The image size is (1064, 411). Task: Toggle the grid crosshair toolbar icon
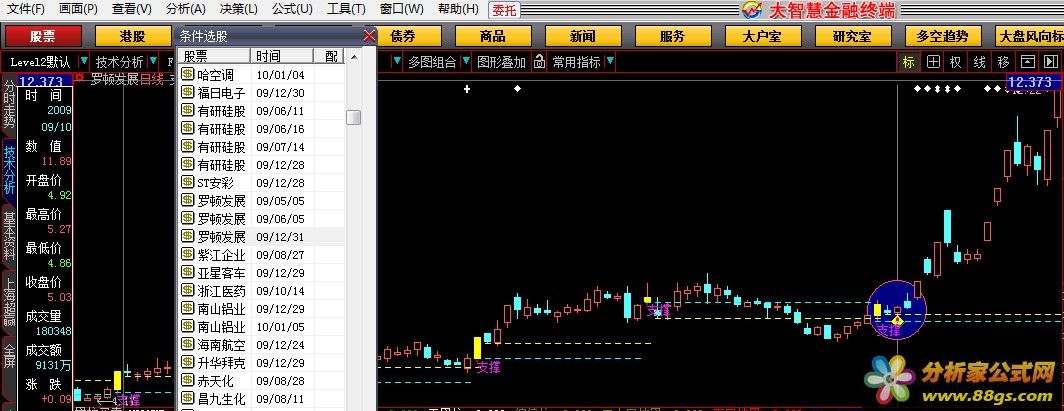tap(933, 62)
